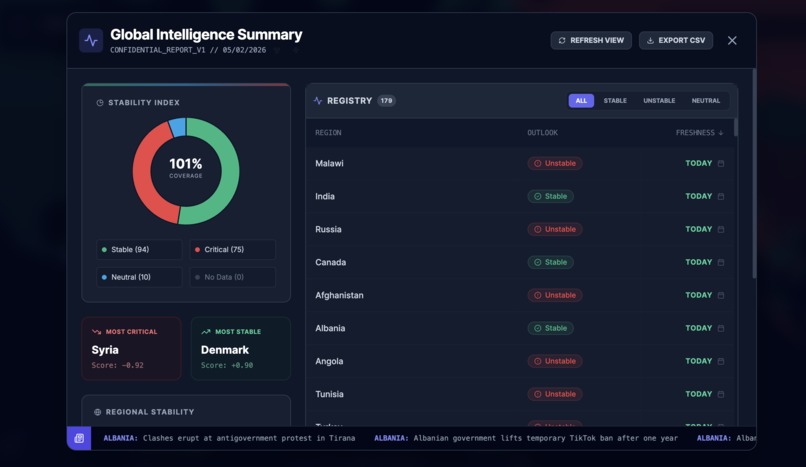The image size is (806, 467).
Task: Click the calendar icon in Afghanistan row
Action: tap(721, 295)
